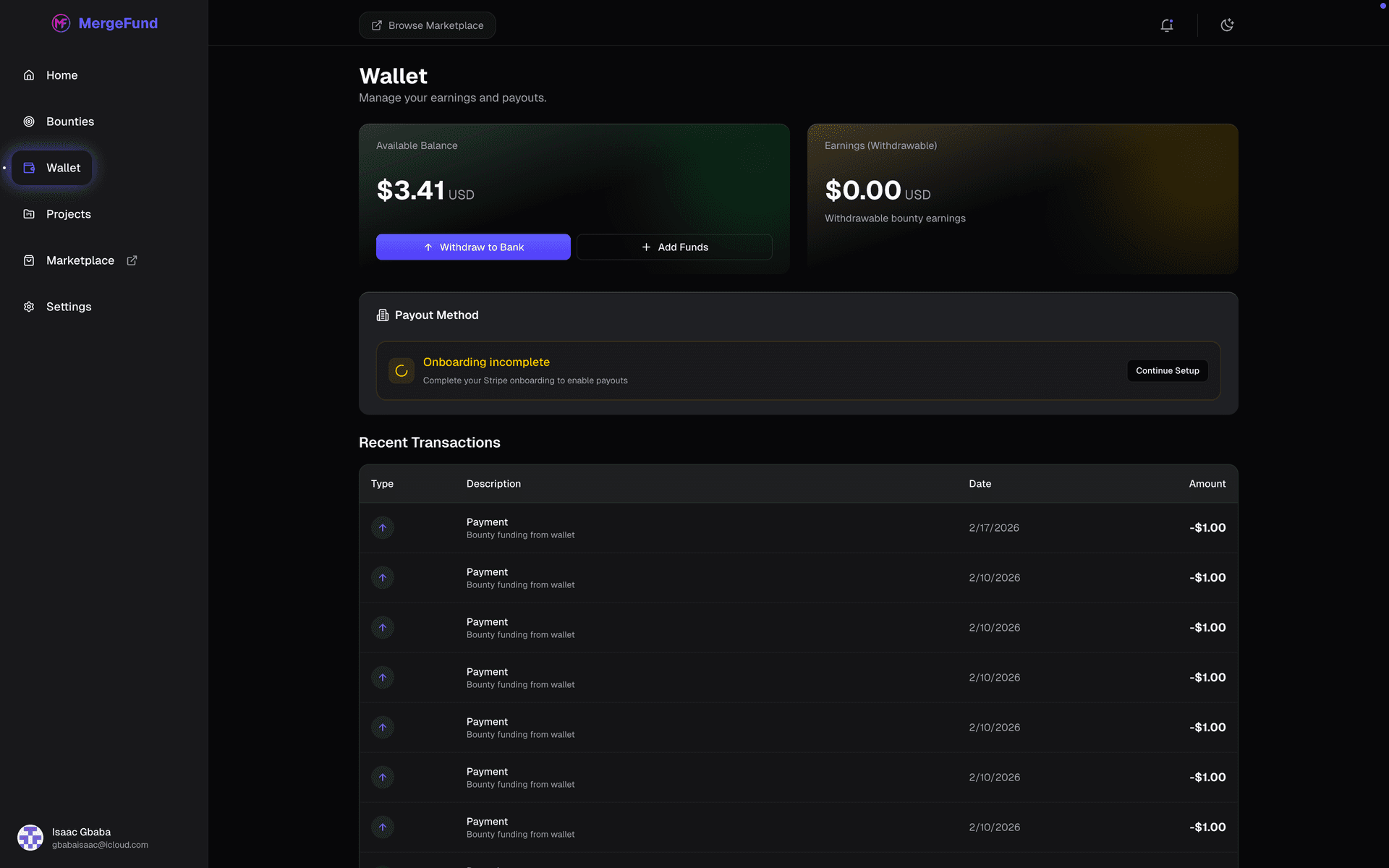Image resolution: width=1389 pixels, height=868 pixels.
Task: Click the Wallet icon in sidebar
Action: 29,167
